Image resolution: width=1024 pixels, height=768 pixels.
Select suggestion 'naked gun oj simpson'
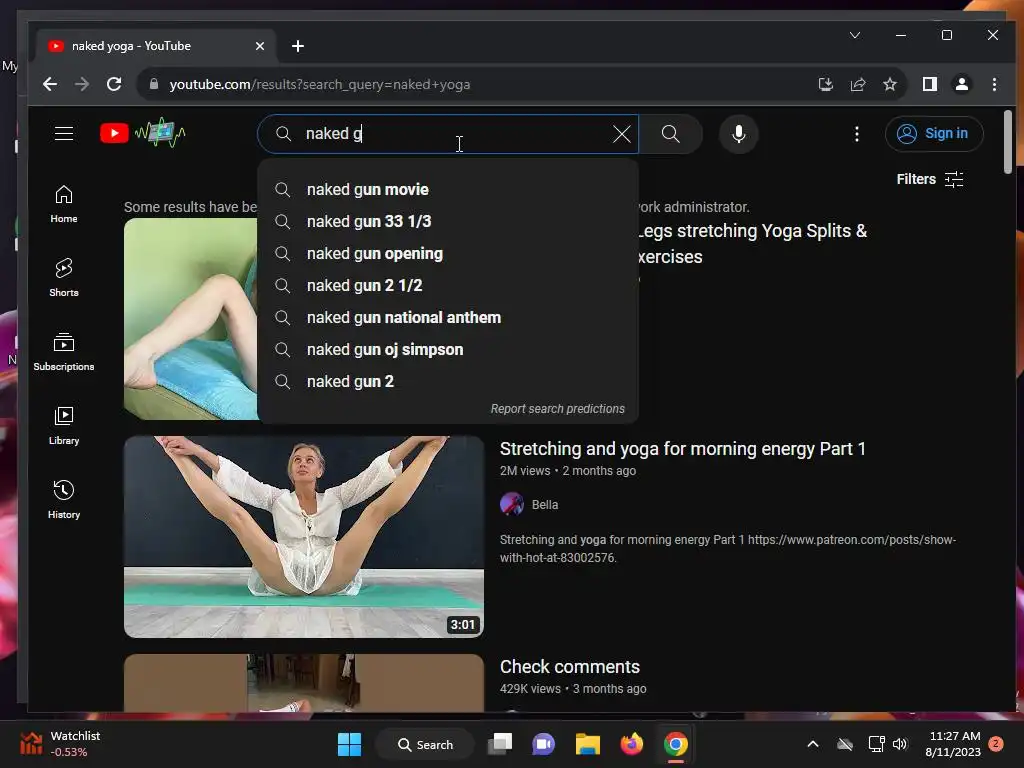click(x=448, y=349)
